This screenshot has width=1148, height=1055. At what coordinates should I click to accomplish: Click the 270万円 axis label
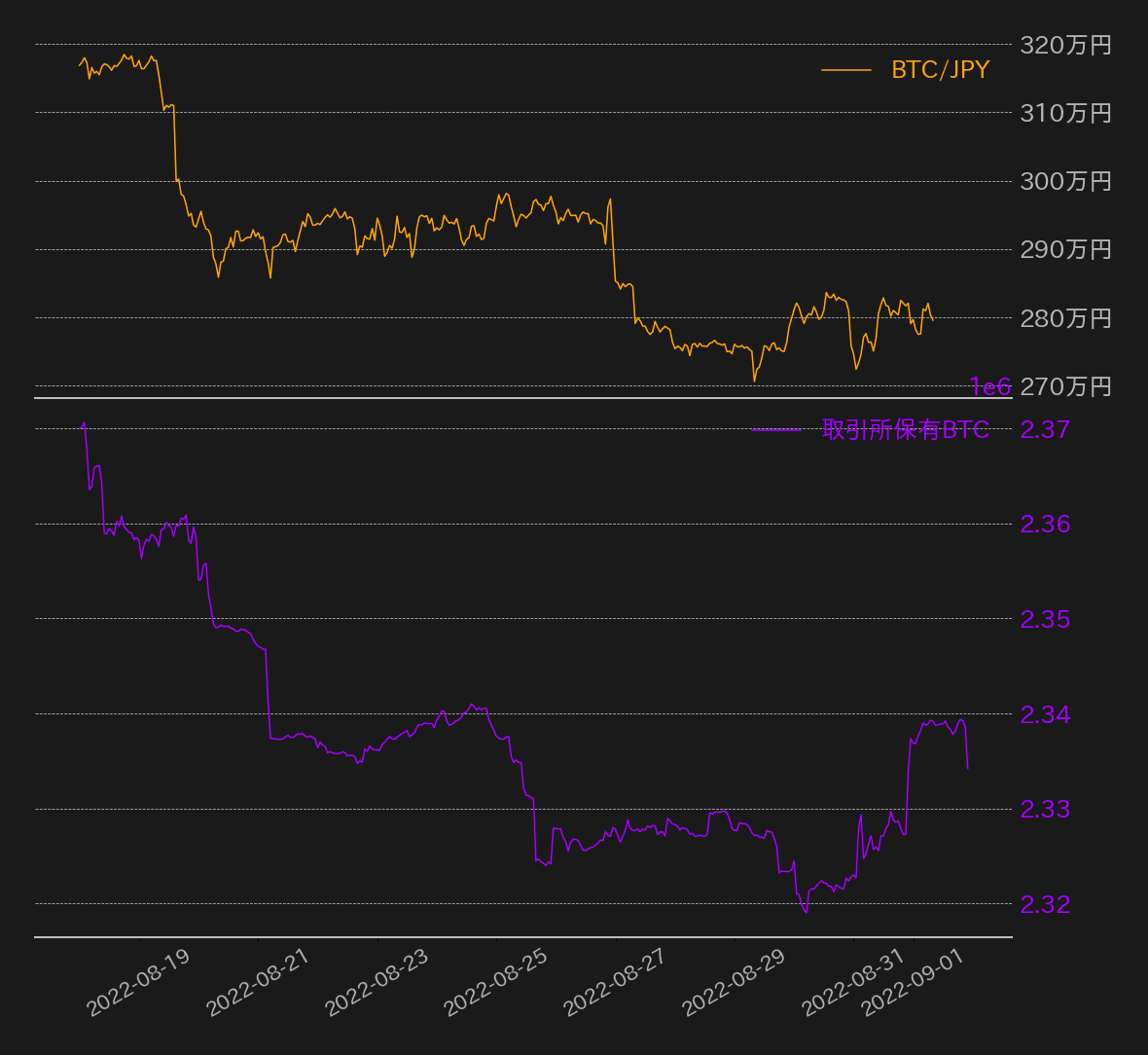pos(1065,386)
